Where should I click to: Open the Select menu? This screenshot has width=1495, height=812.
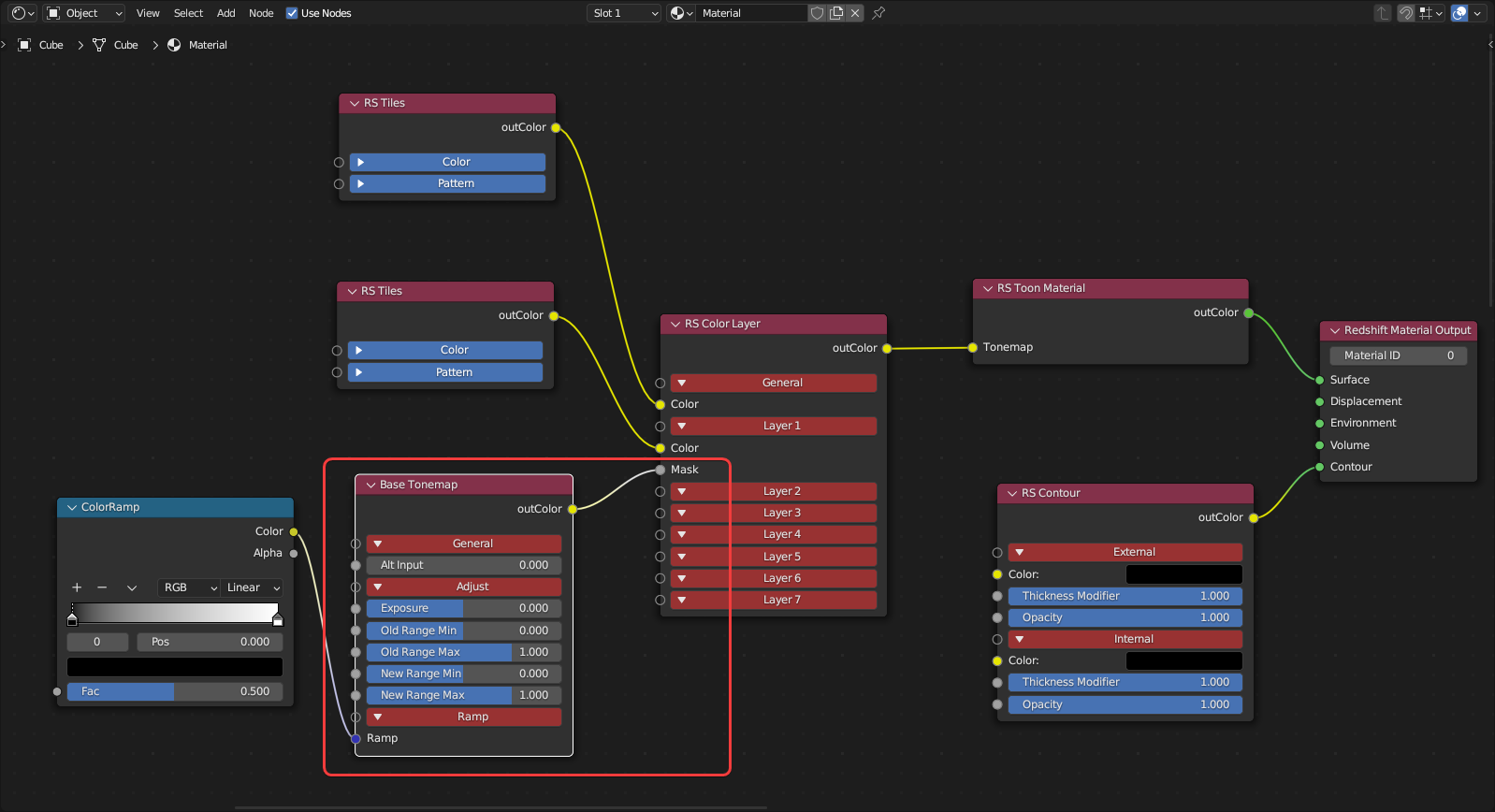188,13
